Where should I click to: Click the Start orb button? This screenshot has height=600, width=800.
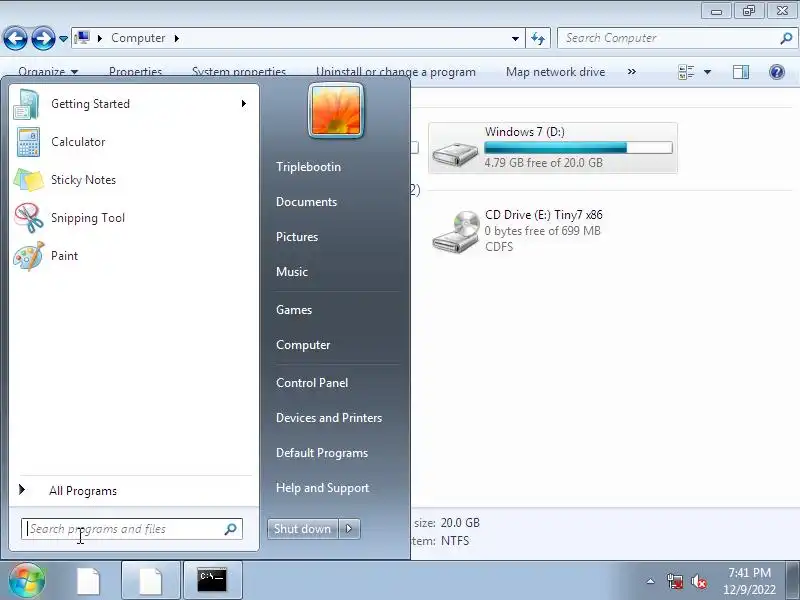pyautogui.click(x=27, y=580)
